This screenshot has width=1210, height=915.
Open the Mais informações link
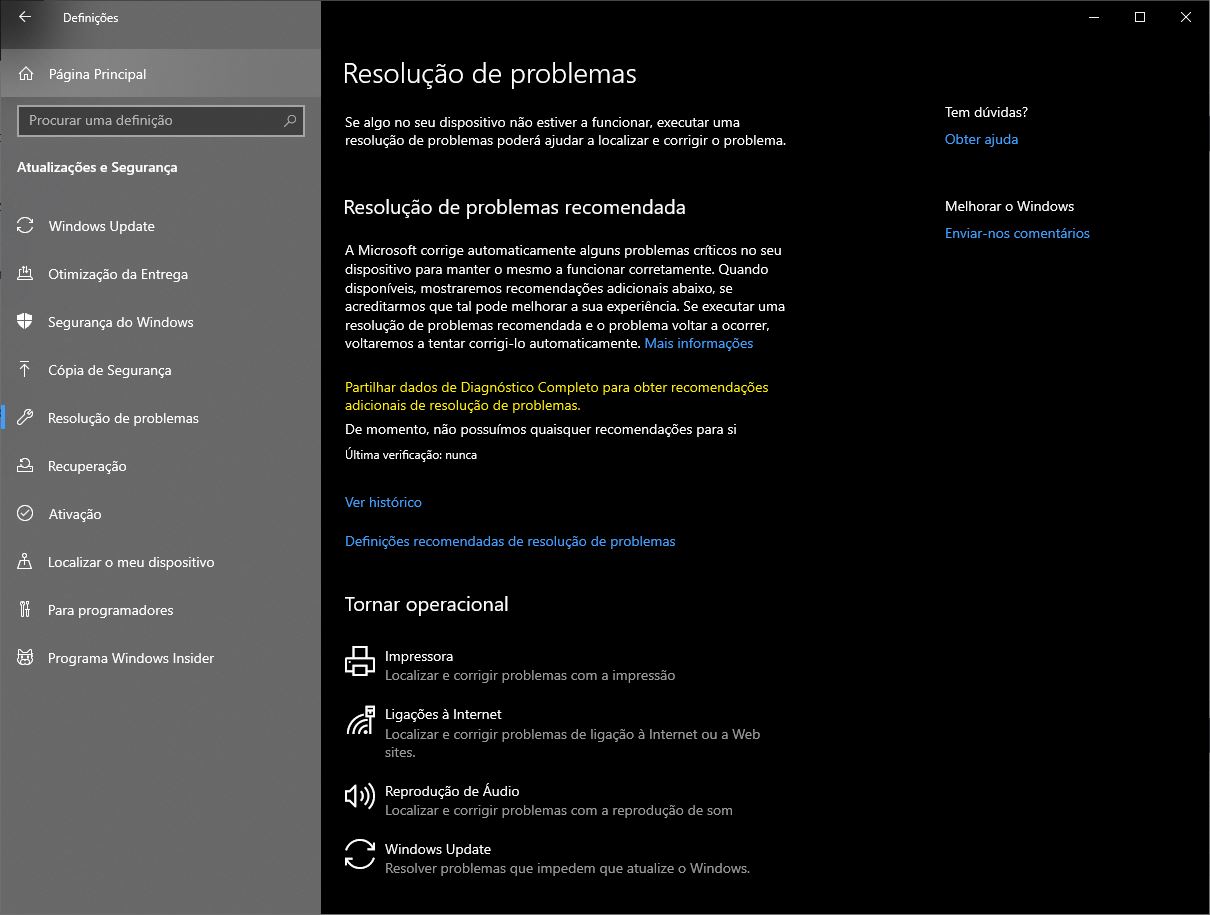698,343
